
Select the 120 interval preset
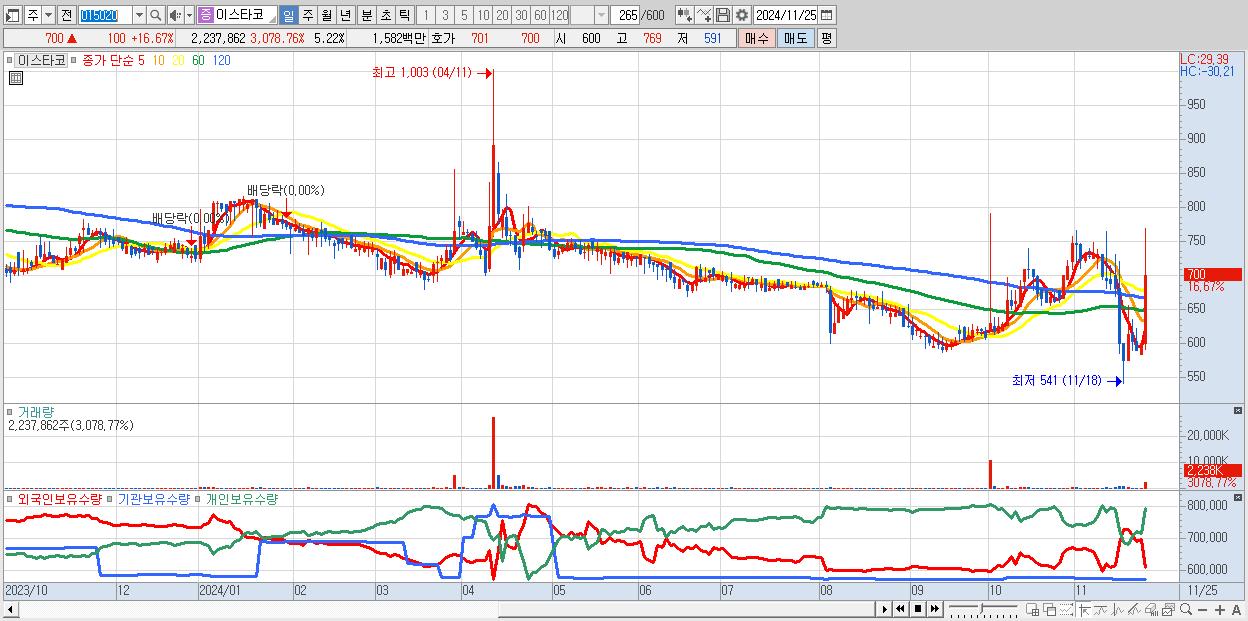click(x=559, y=15)
